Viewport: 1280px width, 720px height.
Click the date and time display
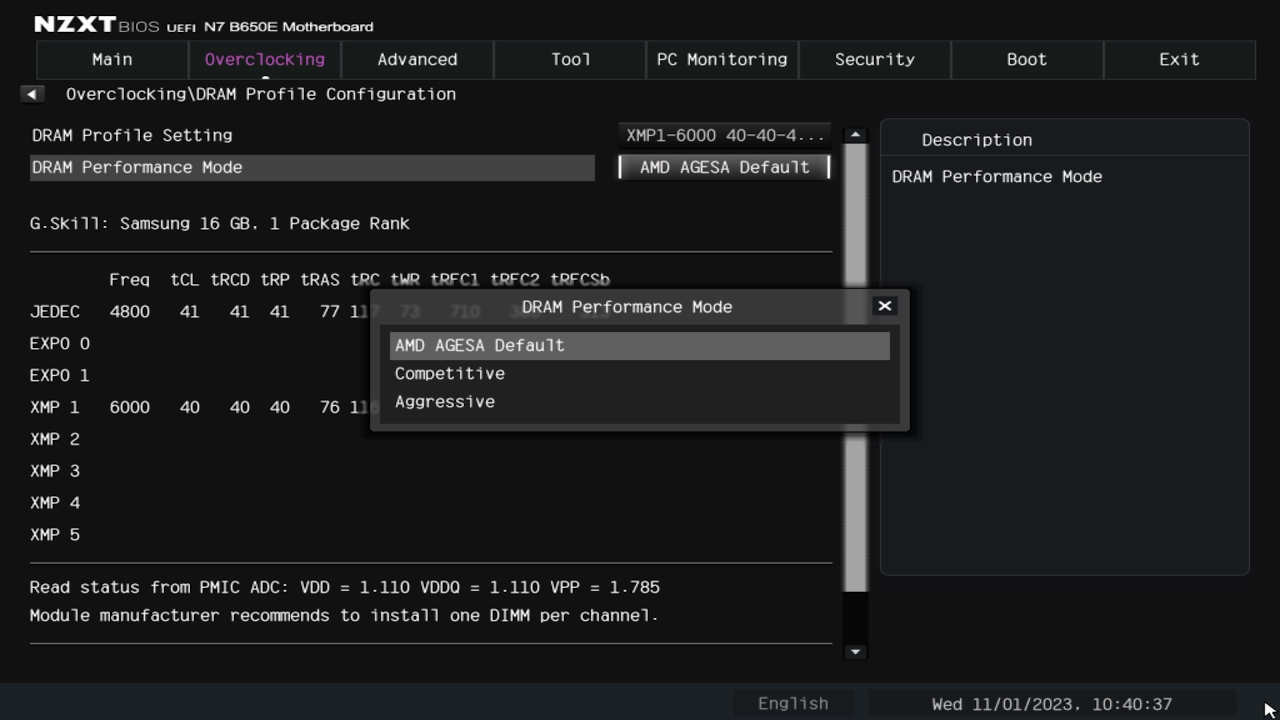[x=1051, y=704]
